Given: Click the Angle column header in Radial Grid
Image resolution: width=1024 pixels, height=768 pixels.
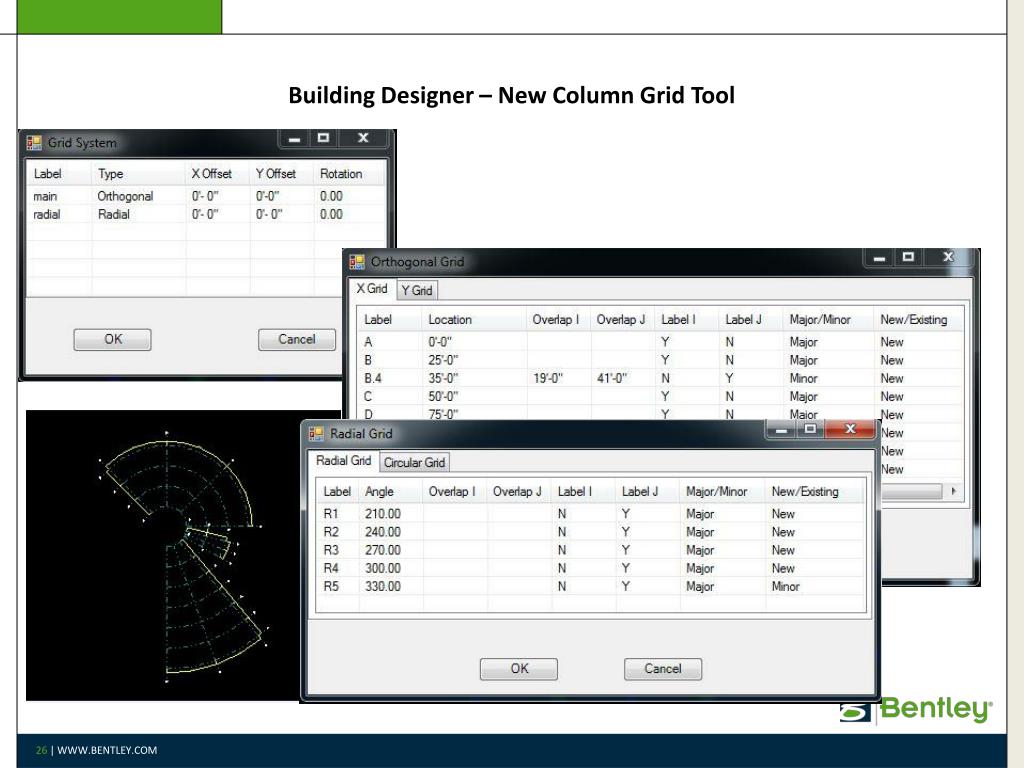Looking at the screenshot, I should (x=391, y=492).
